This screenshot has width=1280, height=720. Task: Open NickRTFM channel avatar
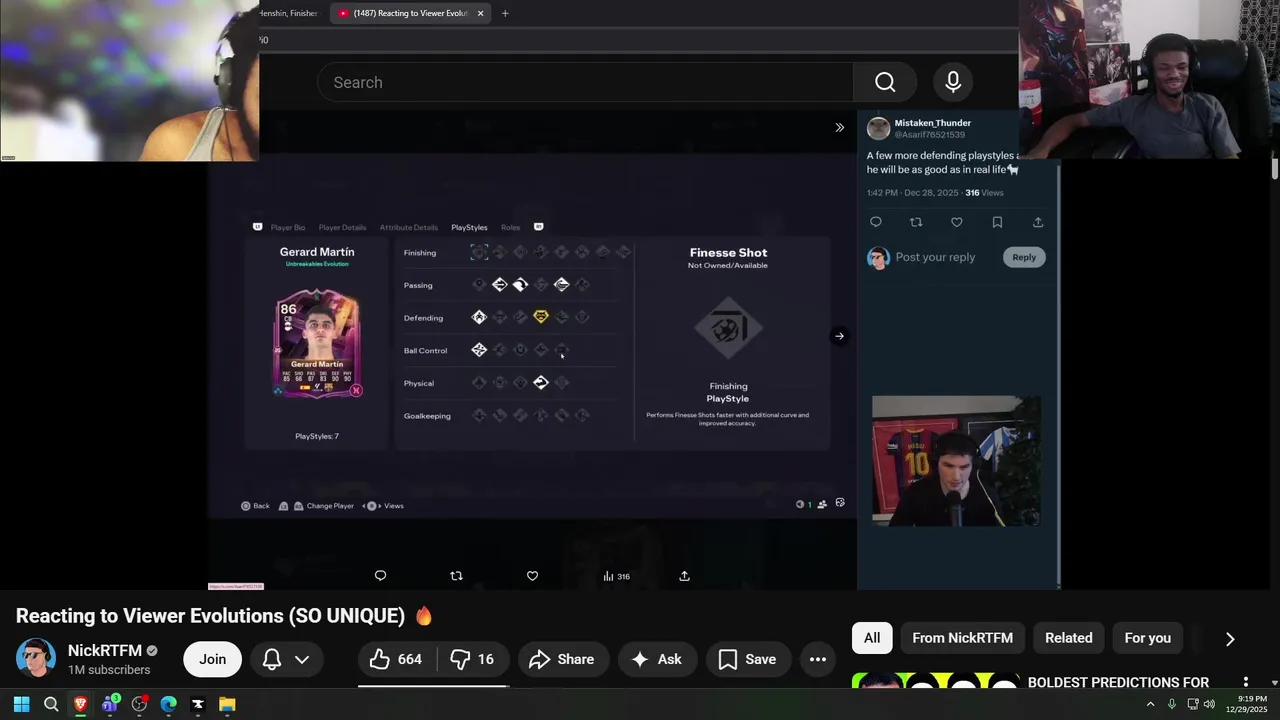click(36, 658)
